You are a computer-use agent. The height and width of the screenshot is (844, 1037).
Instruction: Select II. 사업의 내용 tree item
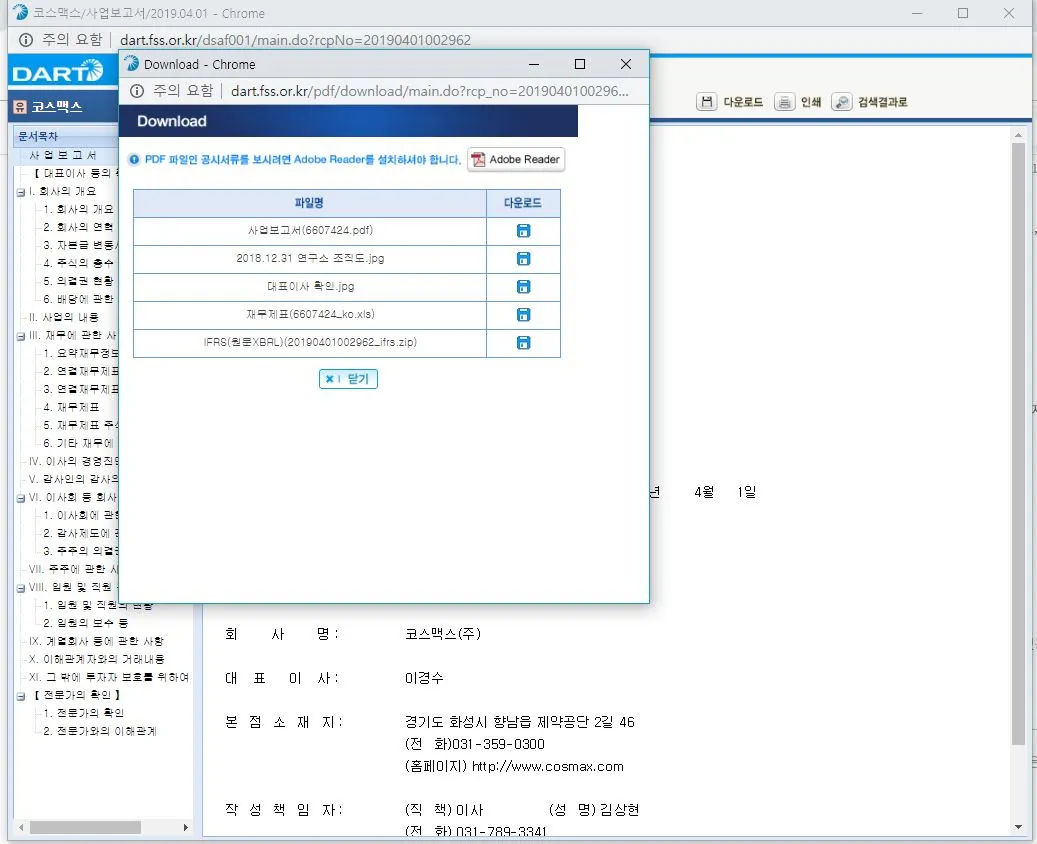[64, 317]
